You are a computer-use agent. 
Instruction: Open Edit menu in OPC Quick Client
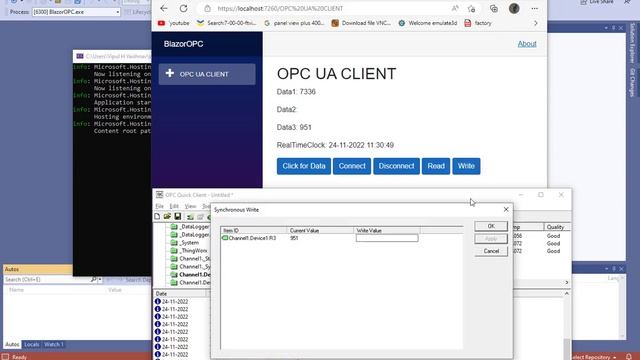pyautogui.click(x=174, y=206)
